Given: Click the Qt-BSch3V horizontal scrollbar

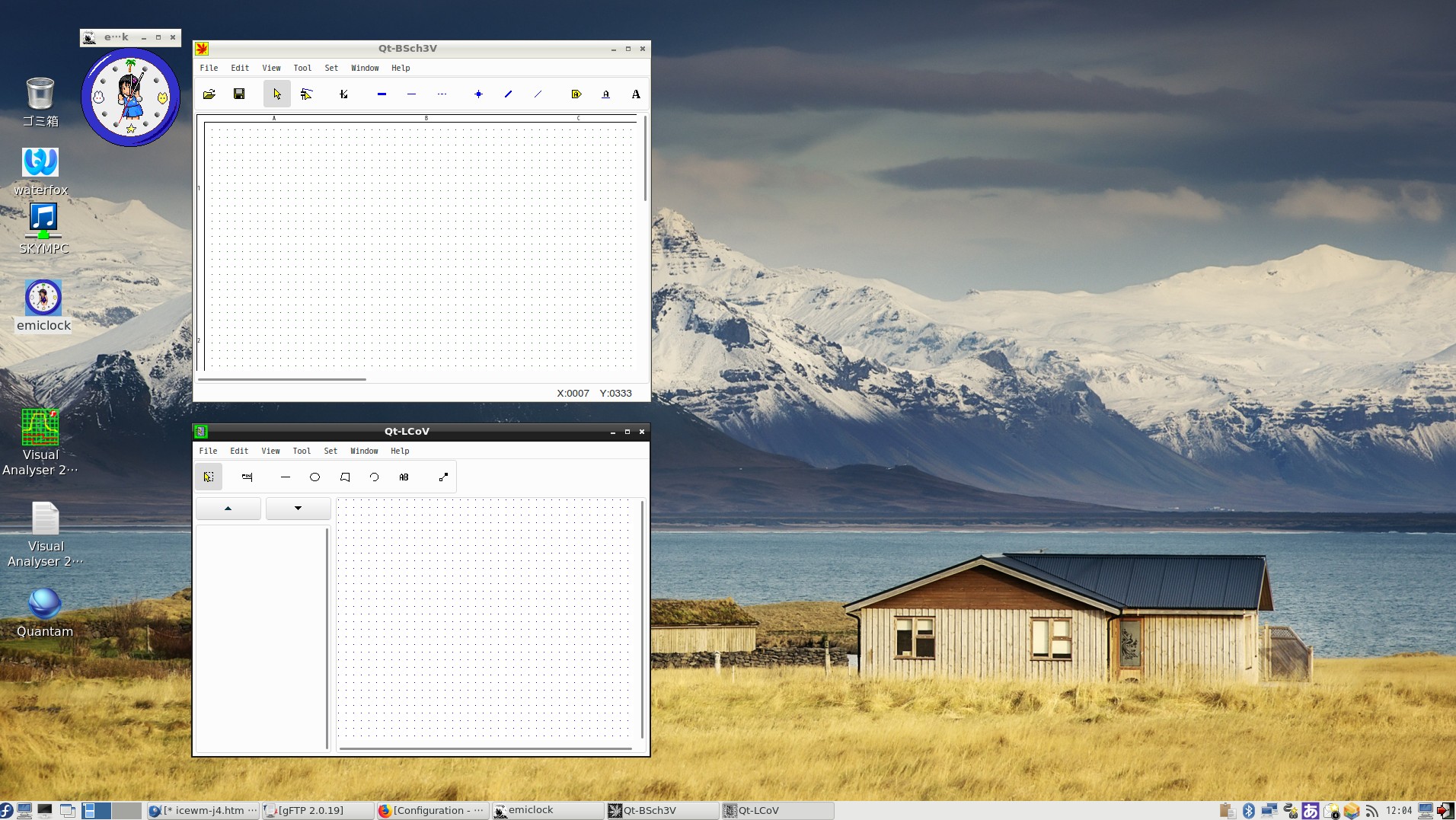Looking at the screenshot, I should point(282,379).
